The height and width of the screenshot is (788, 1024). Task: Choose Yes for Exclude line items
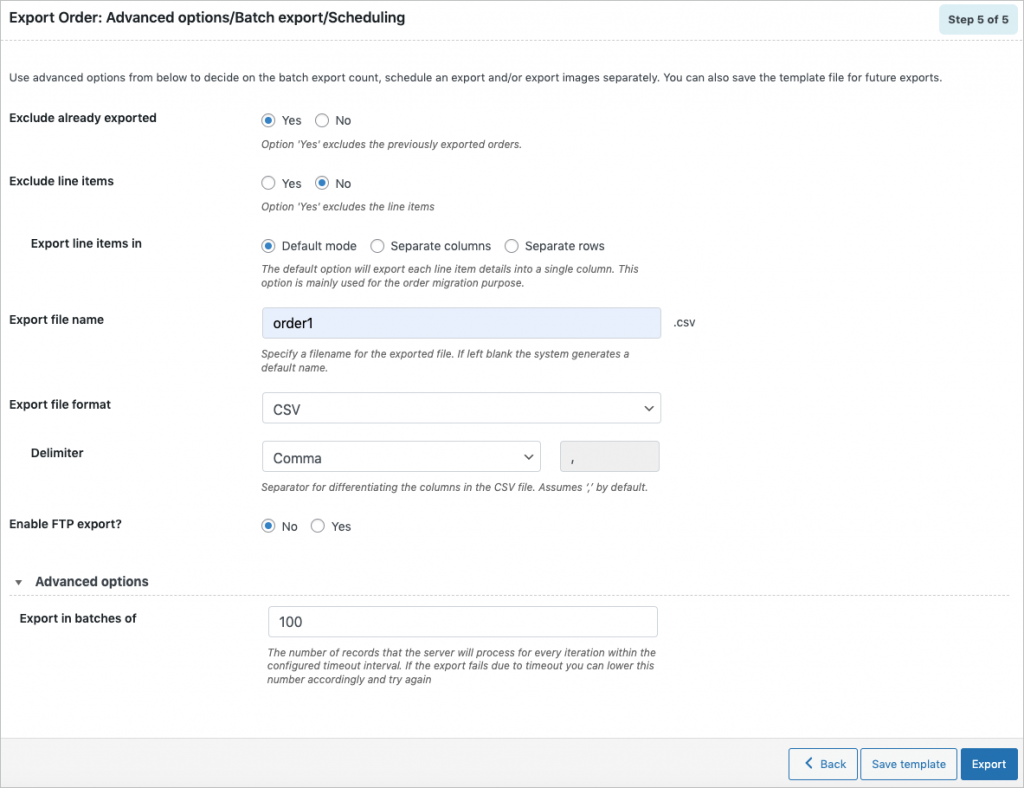[x=268, y=183]
